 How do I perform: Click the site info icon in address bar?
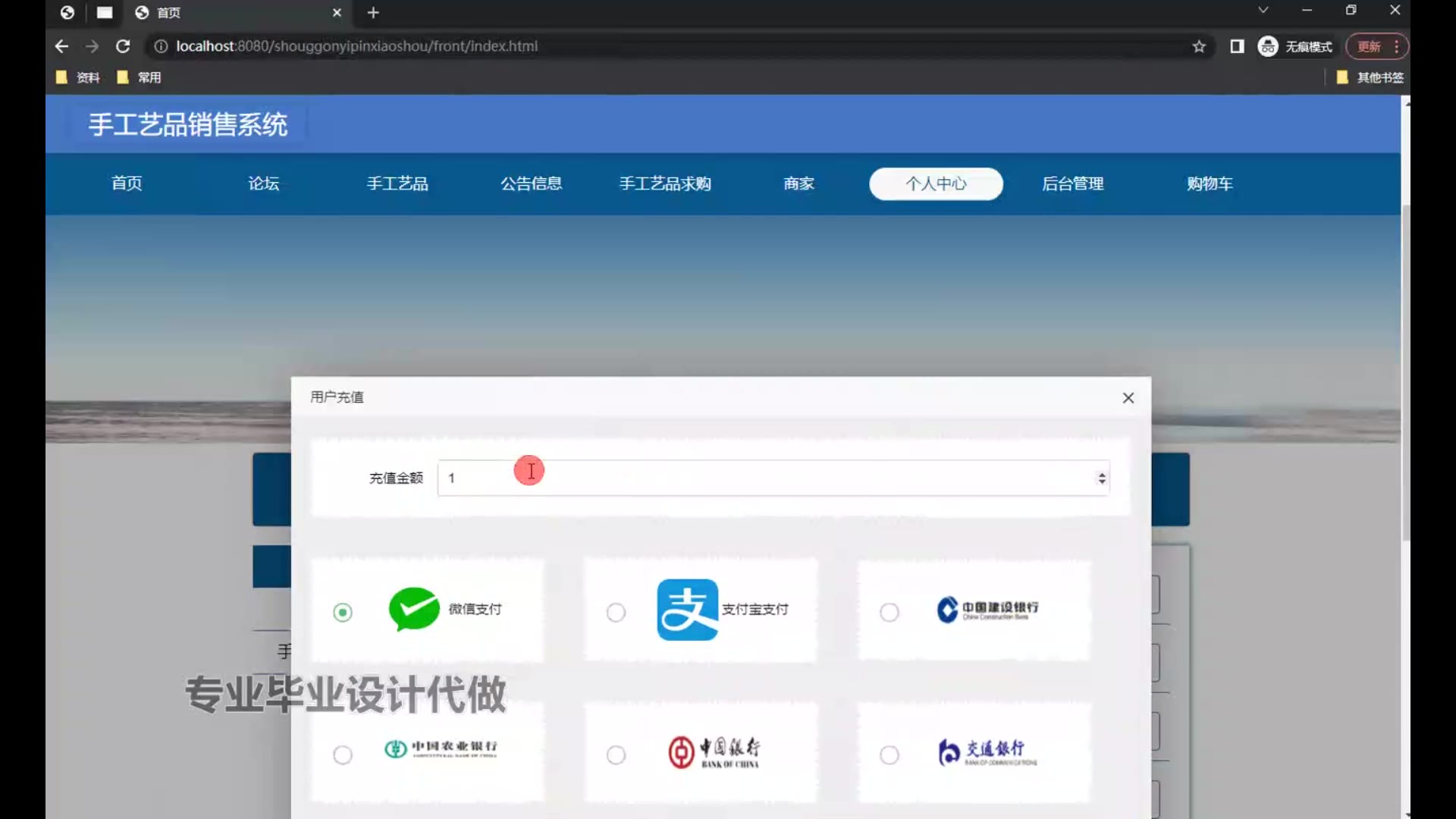(x=161, y=46)
